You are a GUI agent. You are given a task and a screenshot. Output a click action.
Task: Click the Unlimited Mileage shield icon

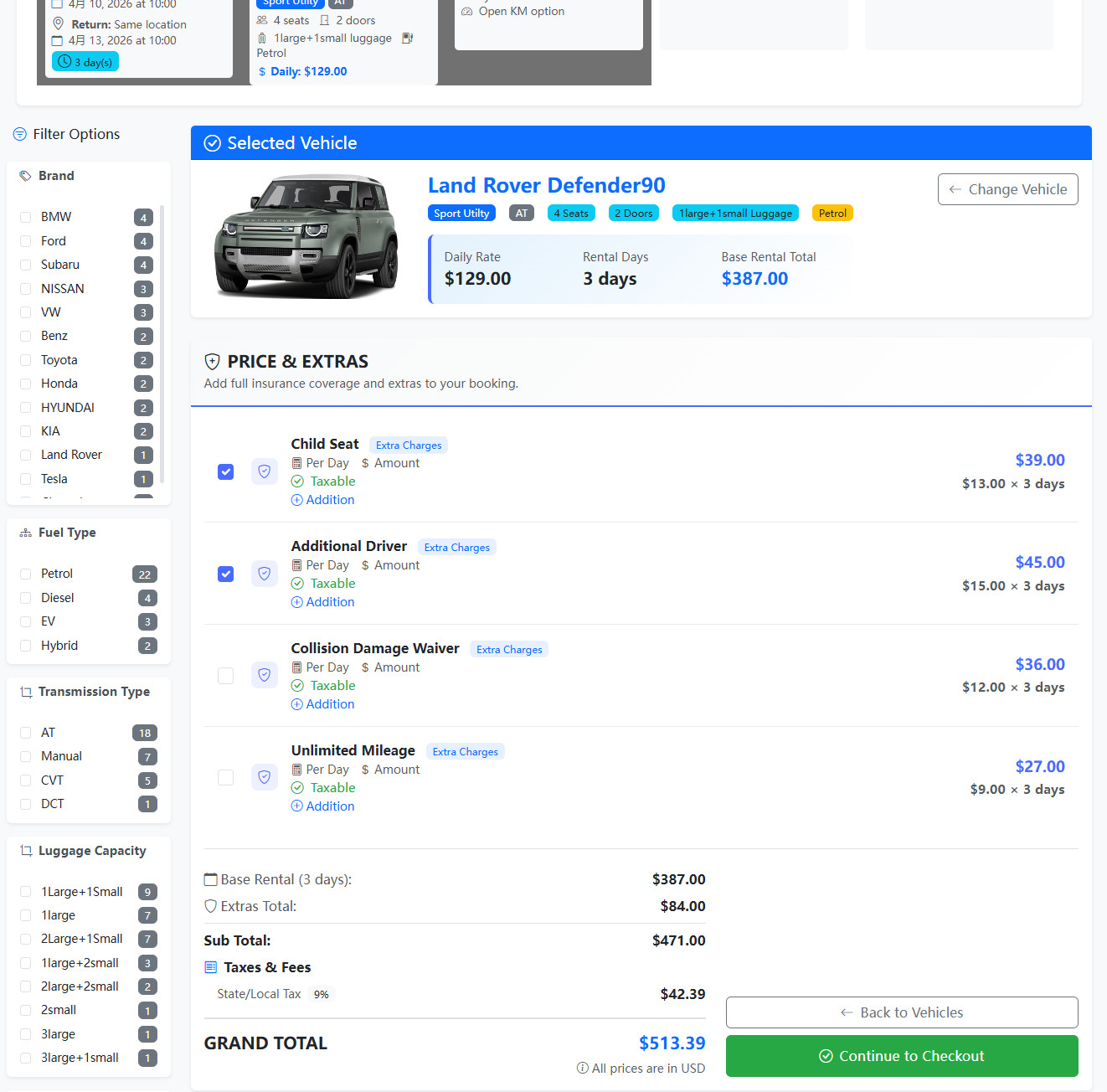point(265,777)
